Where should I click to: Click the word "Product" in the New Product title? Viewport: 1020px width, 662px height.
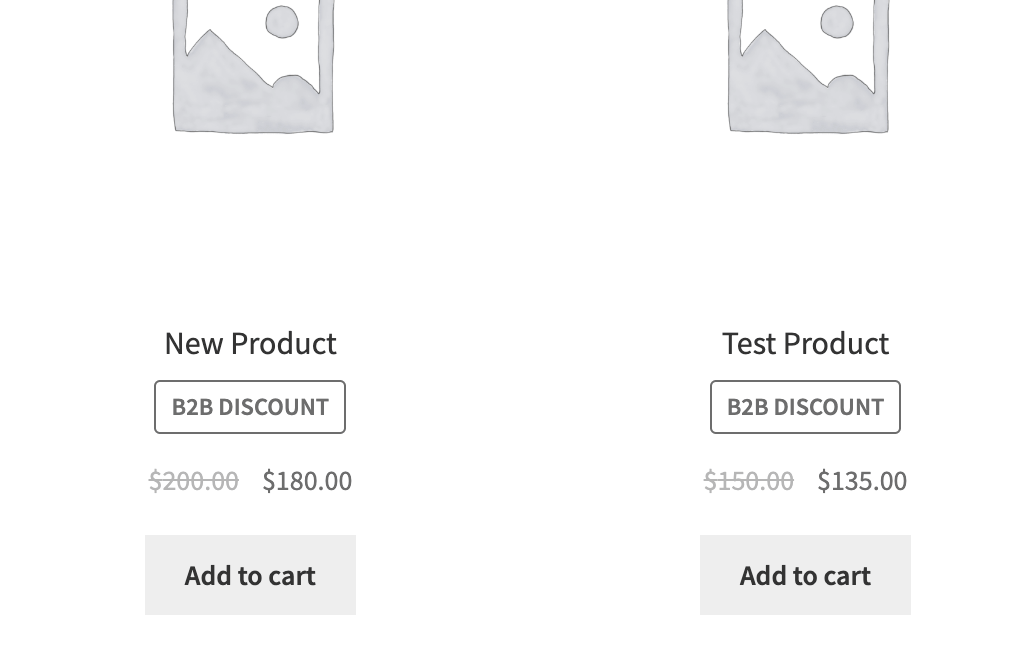284,343
